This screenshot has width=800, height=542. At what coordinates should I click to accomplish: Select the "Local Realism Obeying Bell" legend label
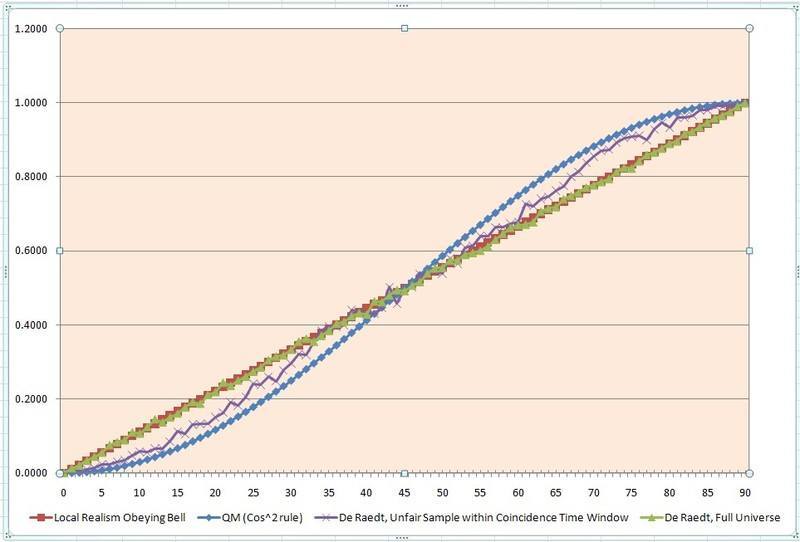click(120, 518)
